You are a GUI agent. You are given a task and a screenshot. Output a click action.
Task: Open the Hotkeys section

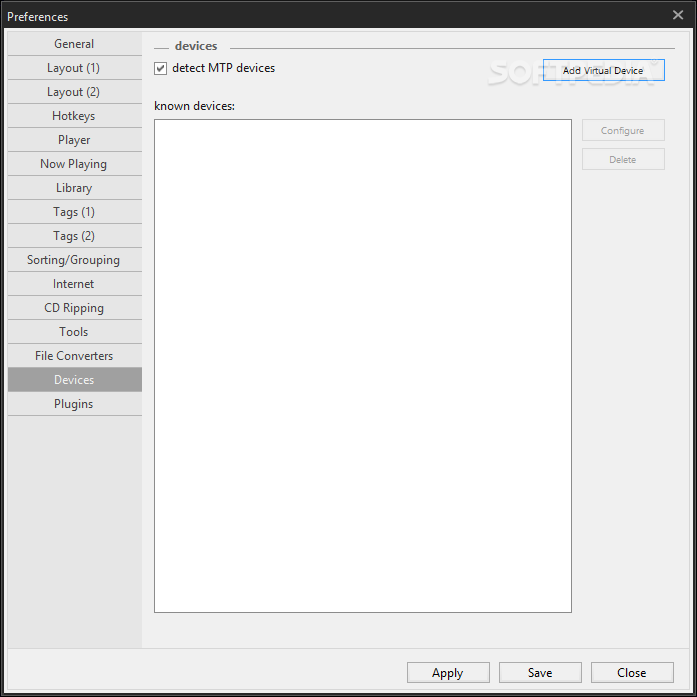[75, 116]
